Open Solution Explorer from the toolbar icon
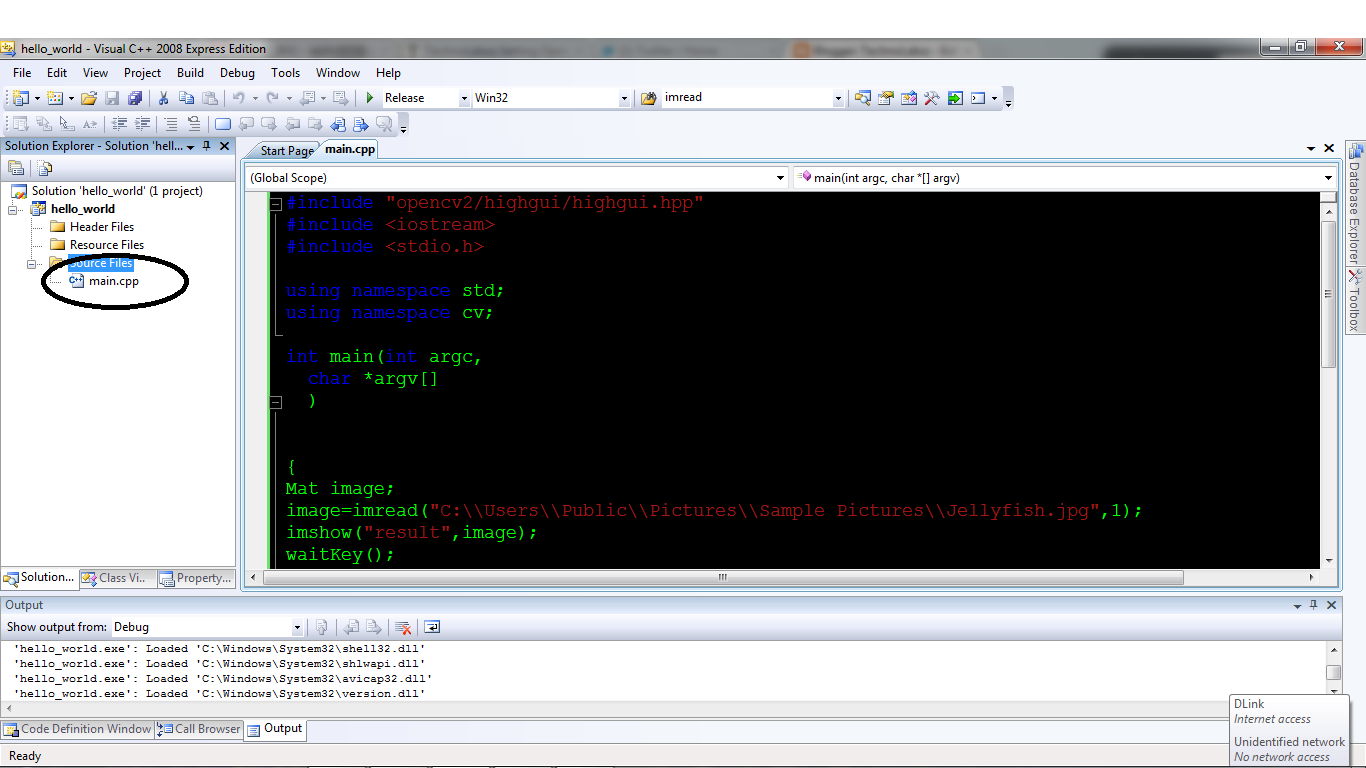Image resolution: width=1366 pixels, height=768 pixels. 862,98
